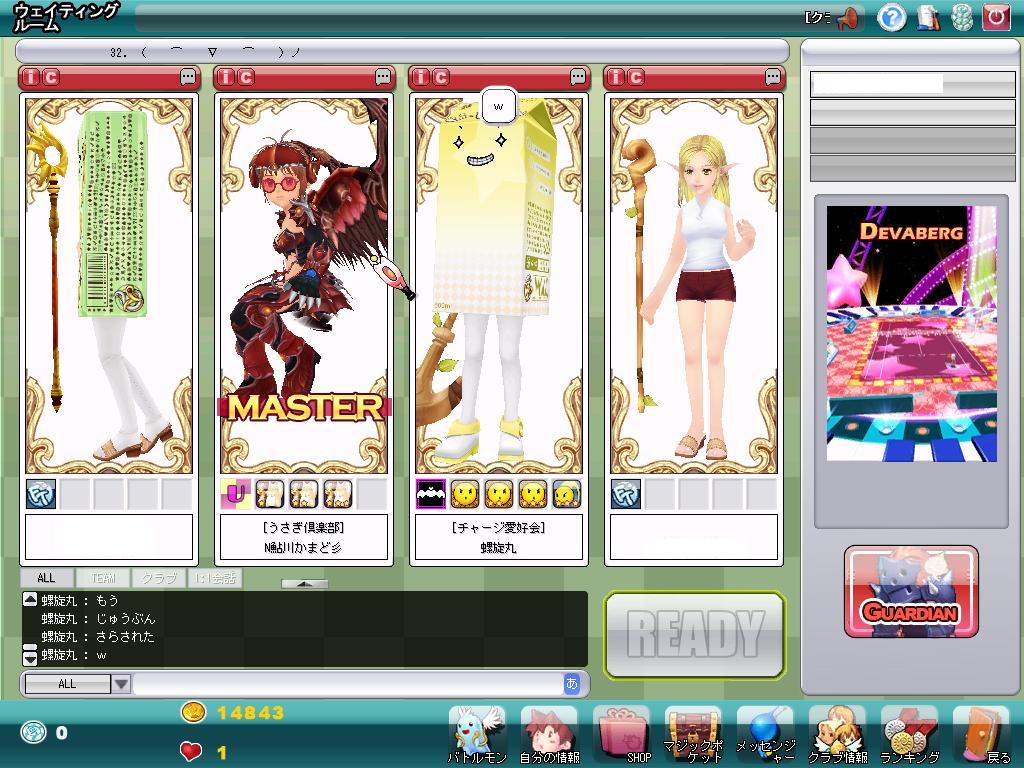Screen dimensions: 1024x768
Task: Open the マジックポケット treasure chest
Action: coord(693,734)
